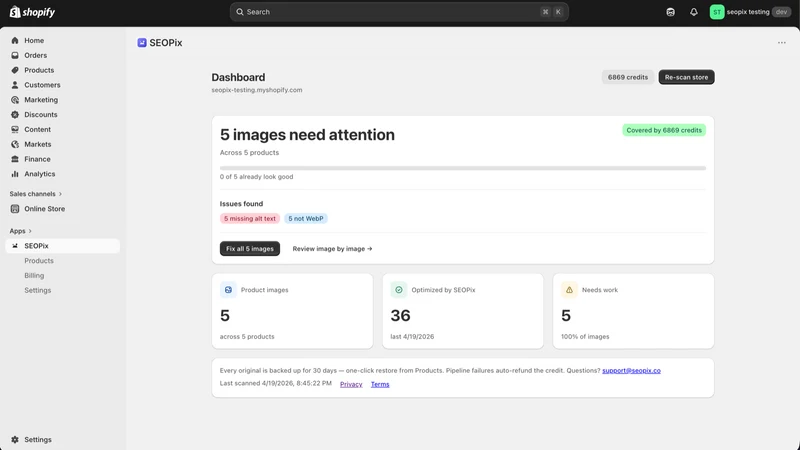Click the search magnifier icon
The height and width of the screenshot is (450, 800).
tap(240, 12)
